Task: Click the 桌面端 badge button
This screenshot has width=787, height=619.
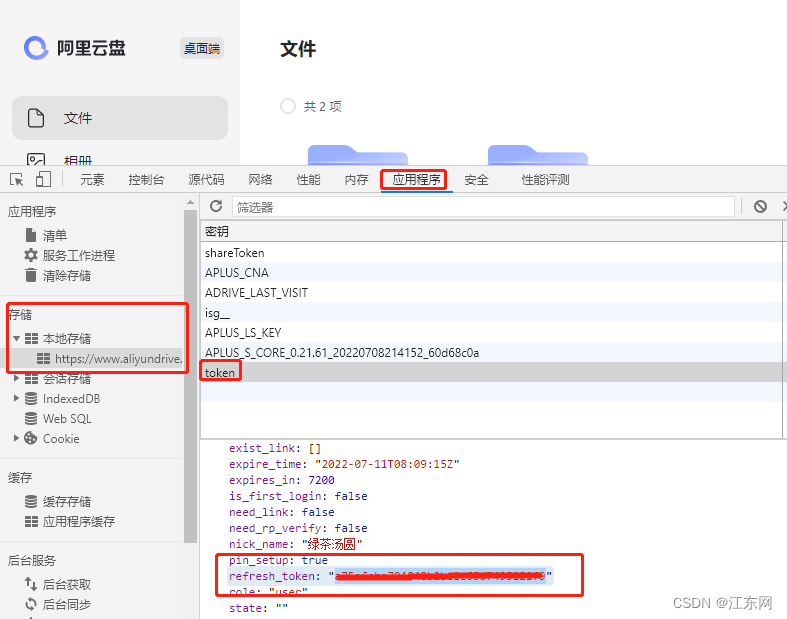Action: click(x=202, y=48)
